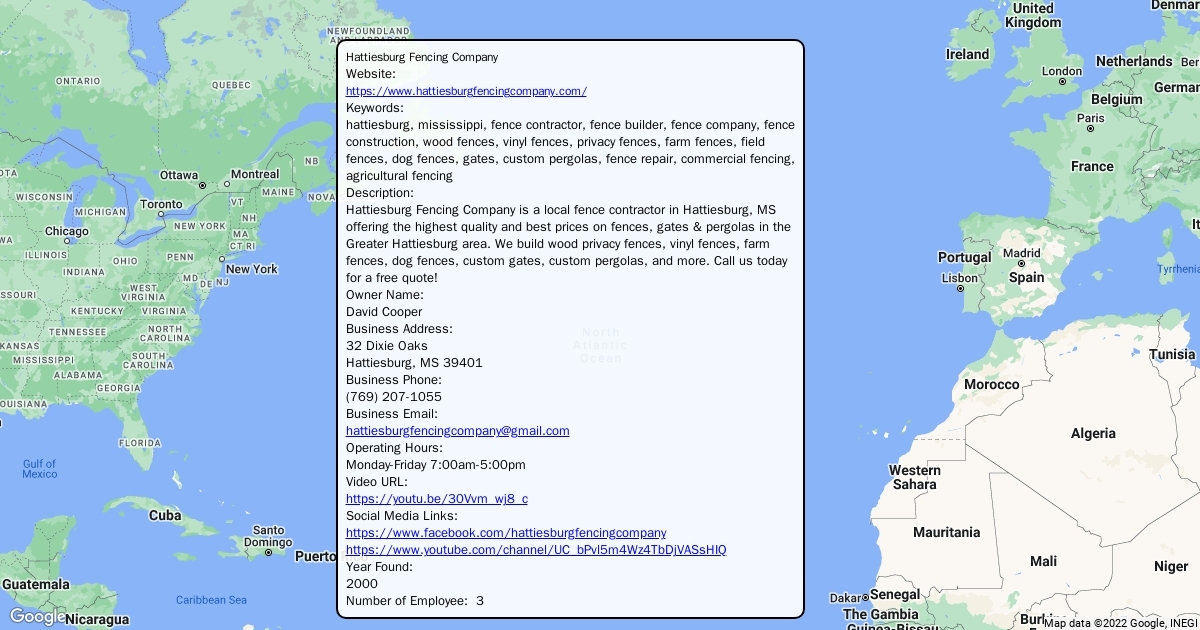The height and width of the screenshot is (630, 1200).
Task: Click the '32 Dixie Oaks' address line
Action: pos(387,346)
